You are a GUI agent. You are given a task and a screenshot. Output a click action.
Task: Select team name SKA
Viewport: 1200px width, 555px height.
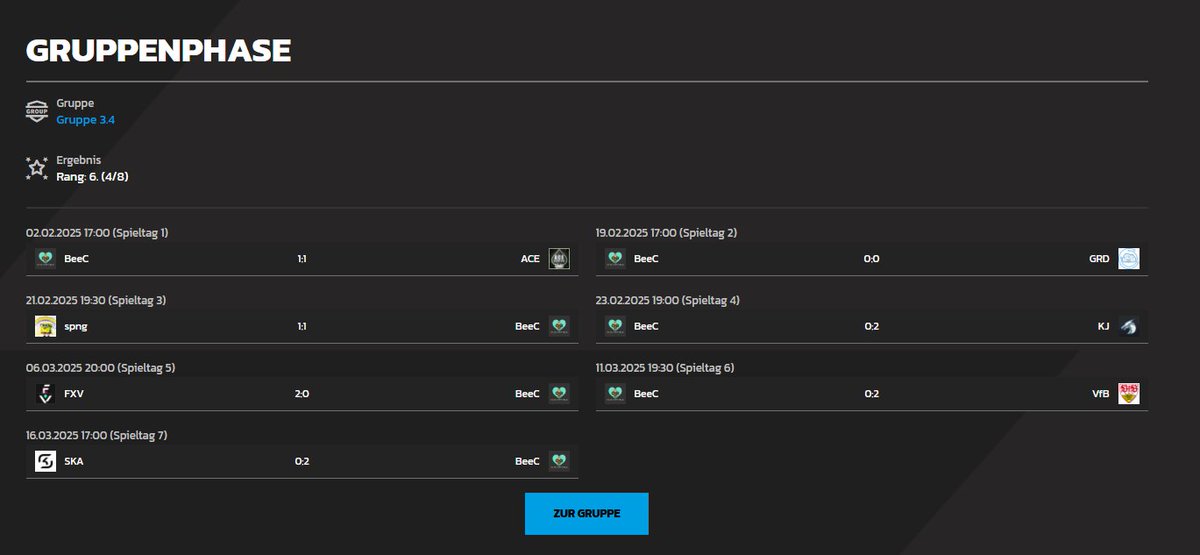[74, 461]
